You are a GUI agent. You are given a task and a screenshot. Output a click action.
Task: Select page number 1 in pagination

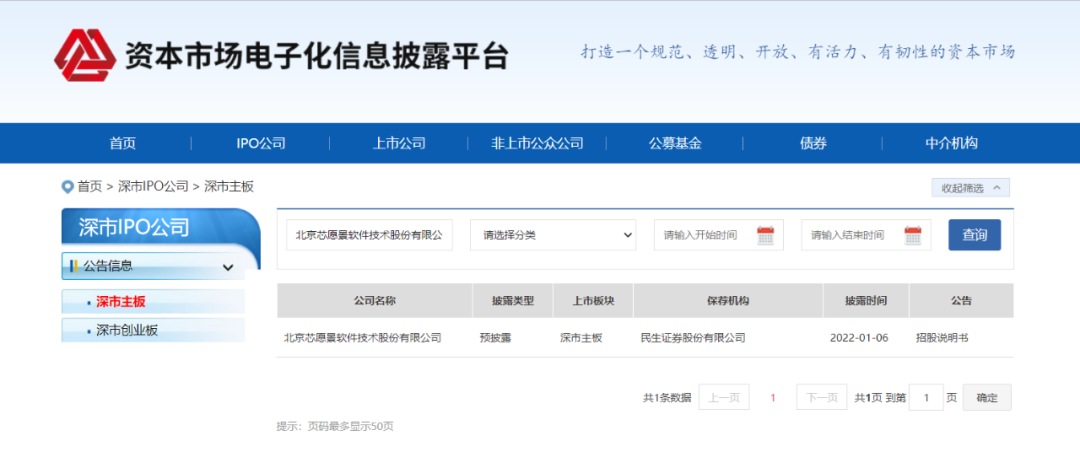tap(773, 398)
